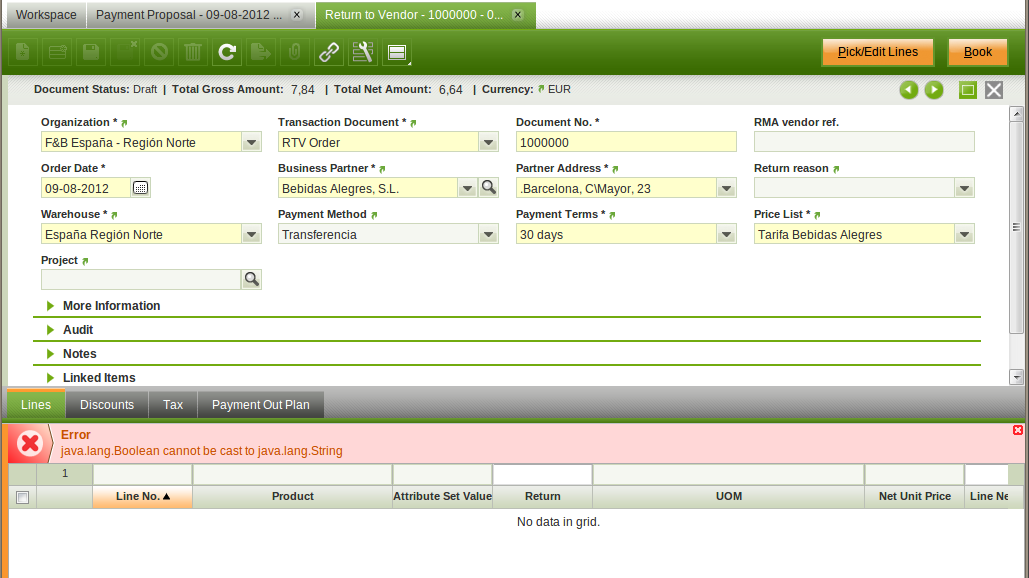Open the personalization wrench icon
1029x578 pixels.
[362, 52]
